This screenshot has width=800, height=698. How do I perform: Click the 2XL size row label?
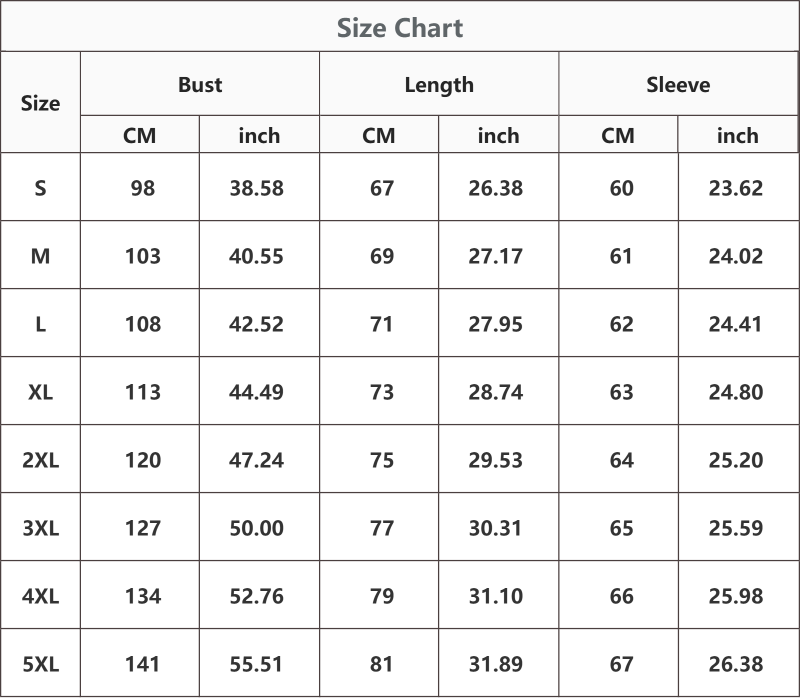[x=40, y=460]
